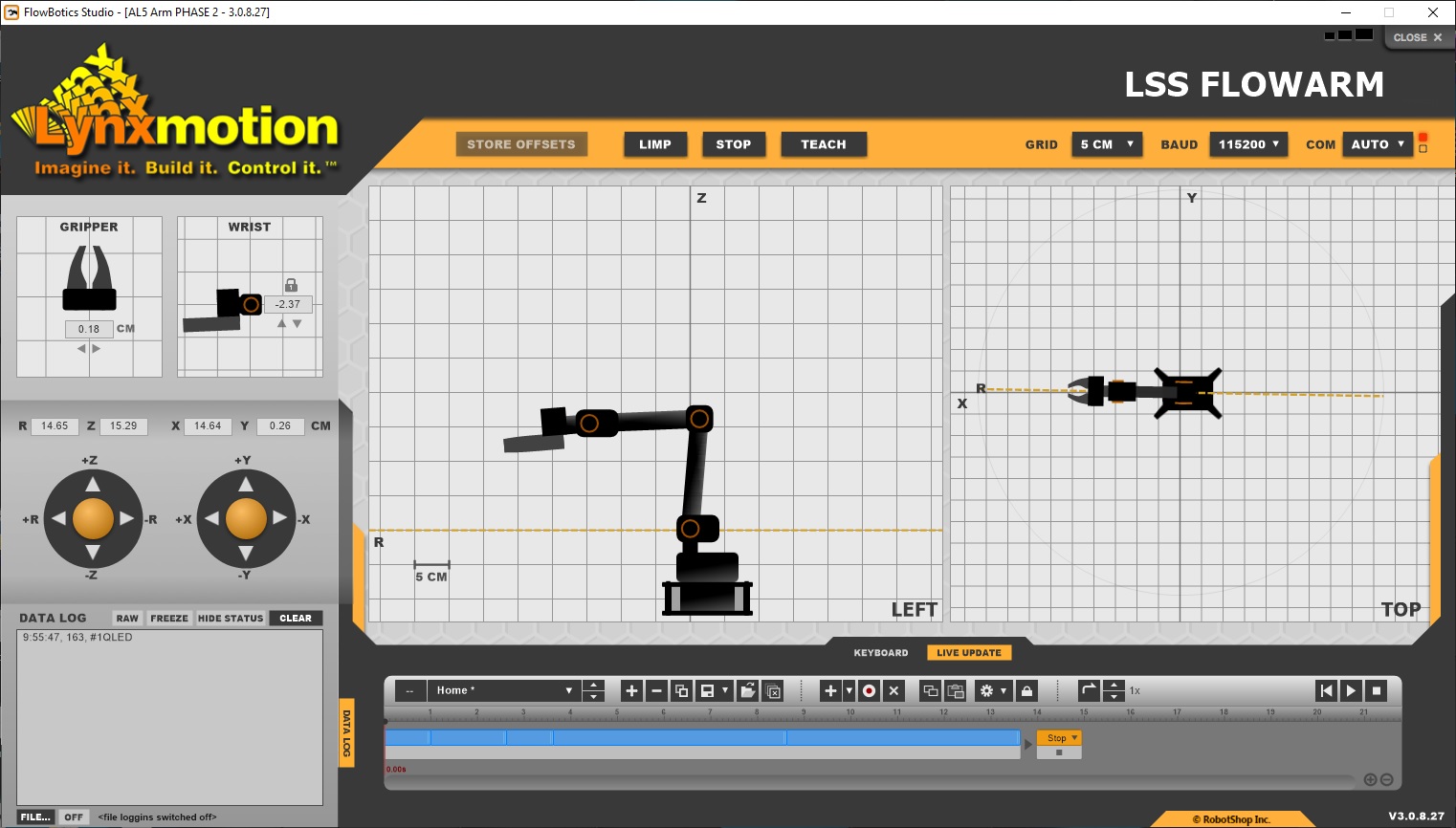The height and width of the screenshot is (828, 1456).
Task: Open a sequence file with the folder icon
Action: point(748,690)
